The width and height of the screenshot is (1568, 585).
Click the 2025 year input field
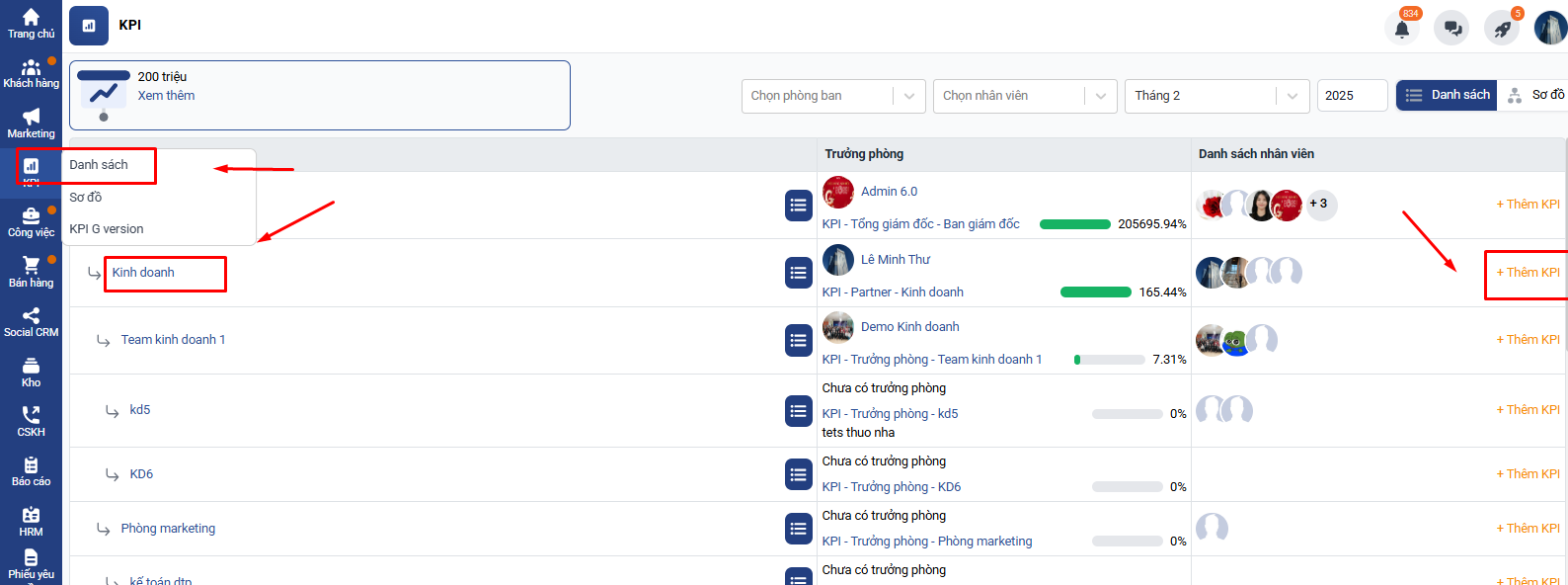(1351, 96)
